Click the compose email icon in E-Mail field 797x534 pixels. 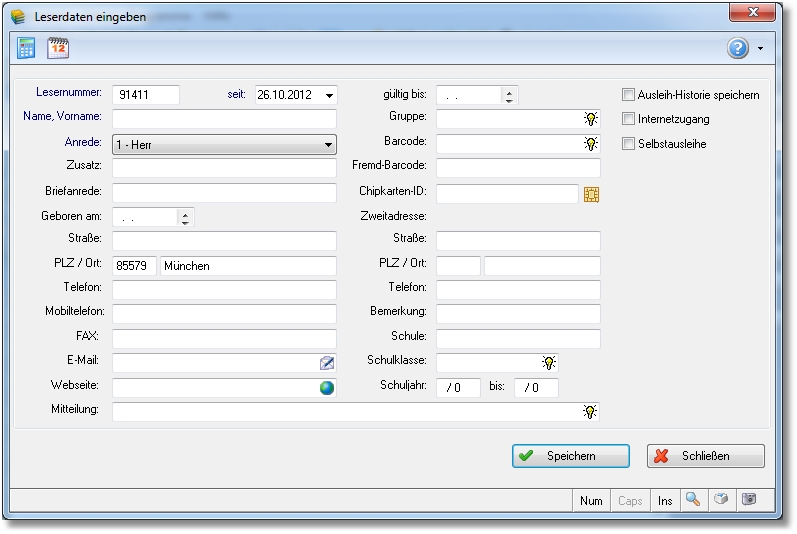[327, 362]
